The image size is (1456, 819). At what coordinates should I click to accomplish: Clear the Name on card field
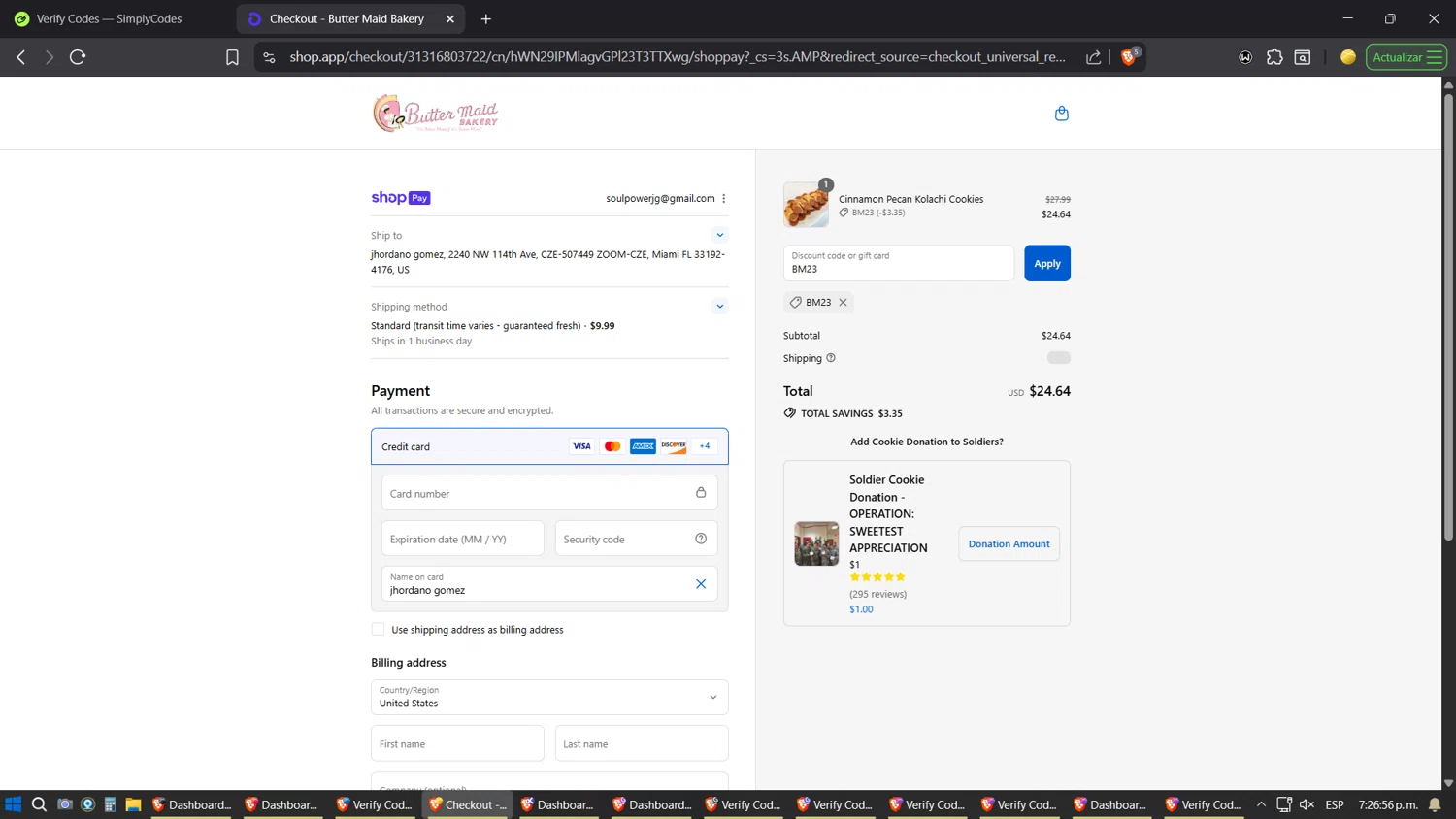pyautogui.click(x=701, y=584)
